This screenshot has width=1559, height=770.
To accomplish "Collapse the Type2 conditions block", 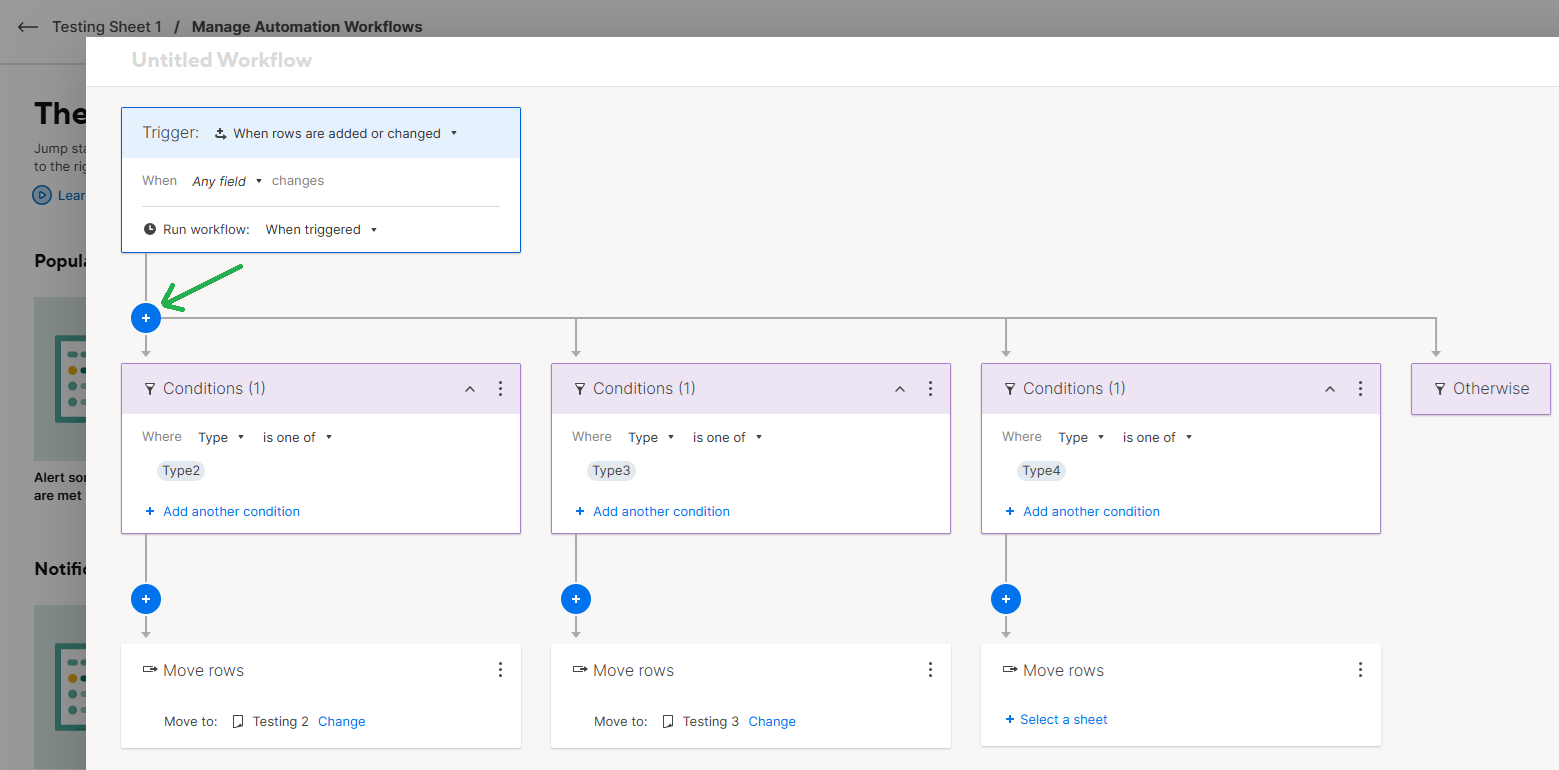I will [x=470, y=389].
